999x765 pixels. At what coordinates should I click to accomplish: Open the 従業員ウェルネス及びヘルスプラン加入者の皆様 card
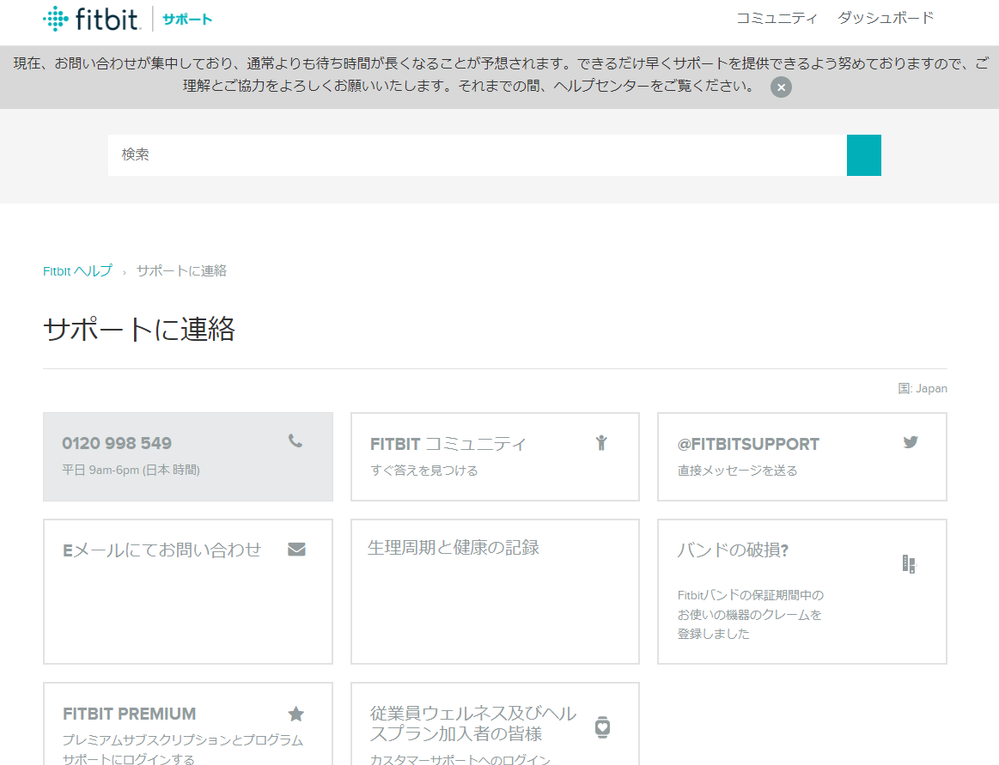tap(495, 724)
